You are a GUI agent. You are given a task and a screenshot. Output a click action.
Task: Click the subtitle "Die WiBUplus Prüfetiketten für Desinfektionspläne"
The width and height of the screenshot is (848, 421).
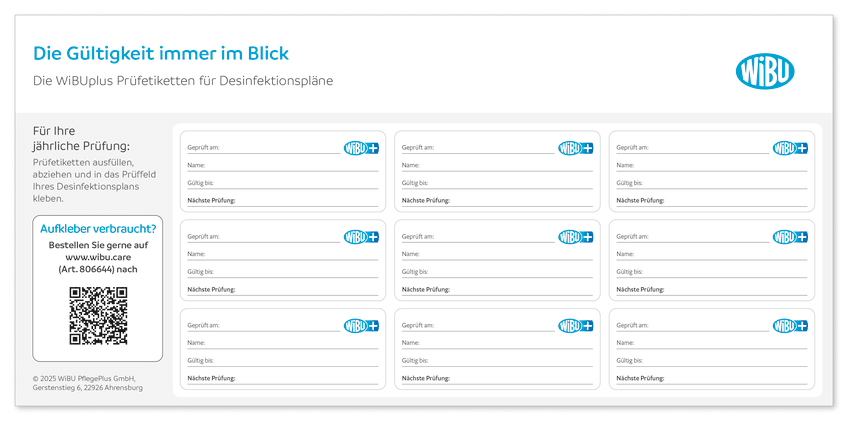[x=183, y=81]
